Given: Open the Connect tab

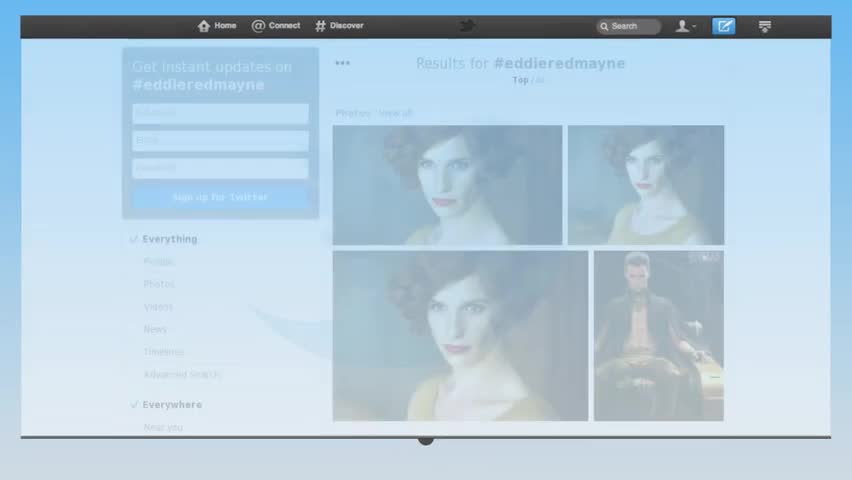Looking at the screenshot, I should pos(275,26).
